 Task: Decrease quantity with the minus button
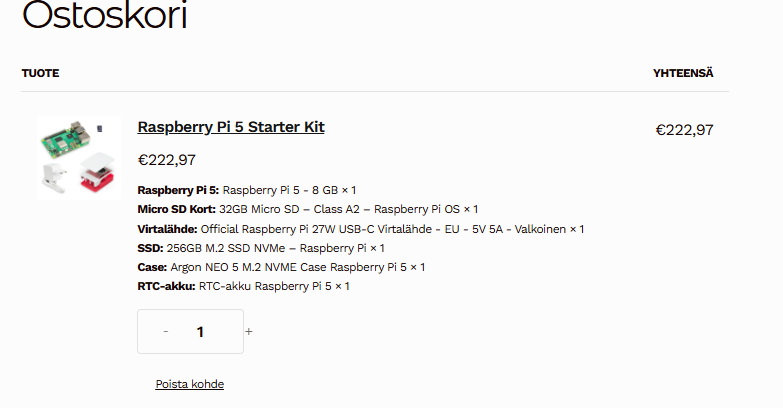point(165,331)
